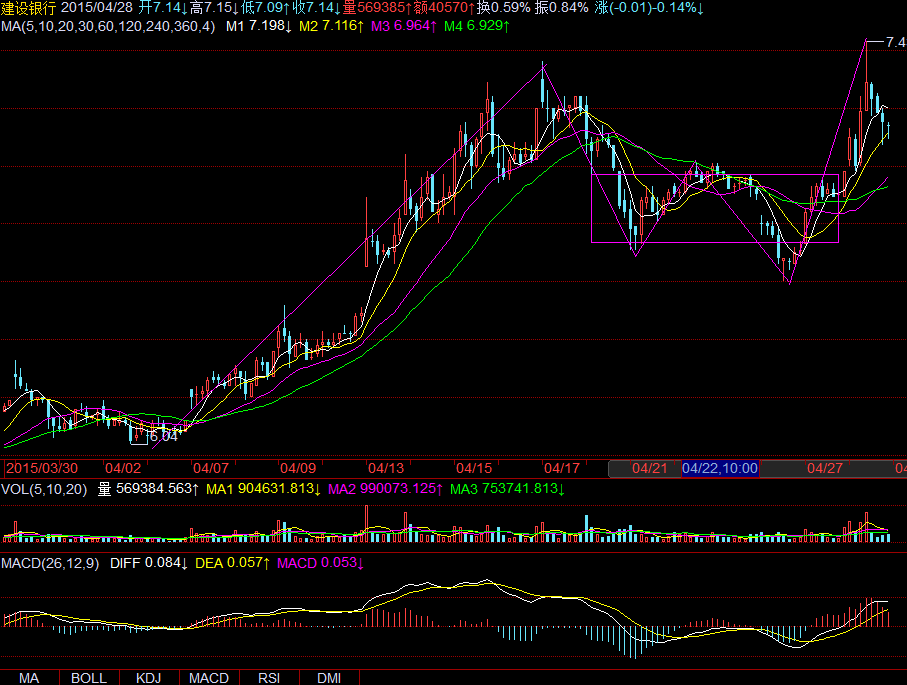907x685 pixels.
Task: Click the 04/17 date axis label
Action: click(x=560, y=468)
